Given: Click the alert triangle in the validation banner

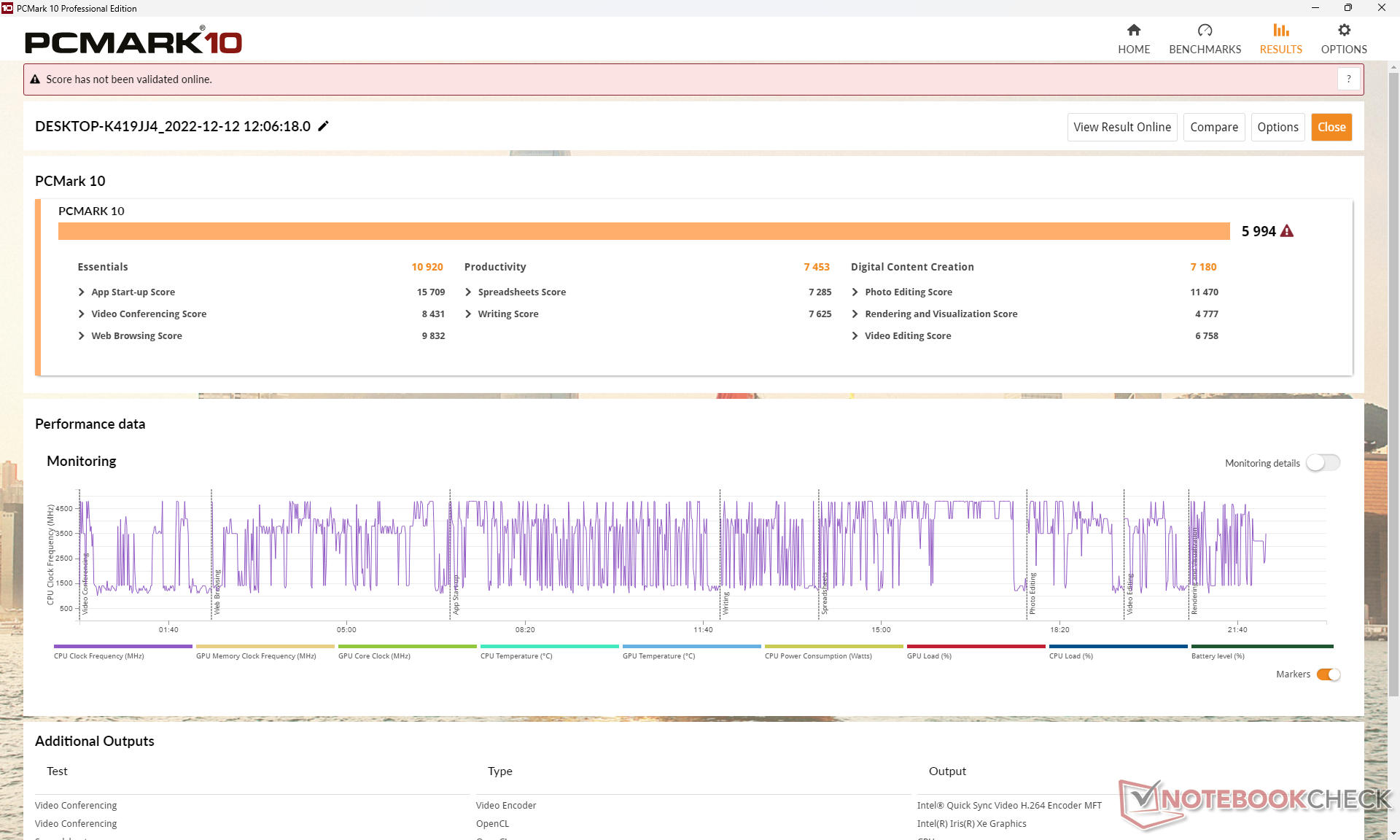Looking at the screenshot, I should point(35,79).
